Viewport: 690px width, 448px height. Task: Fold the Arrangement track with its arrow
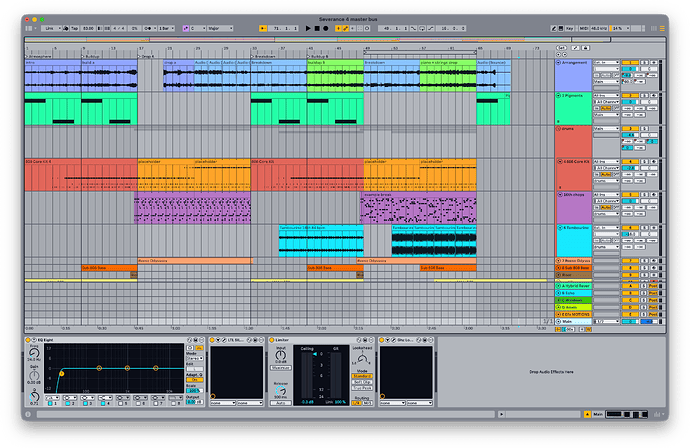coord(558,62)
